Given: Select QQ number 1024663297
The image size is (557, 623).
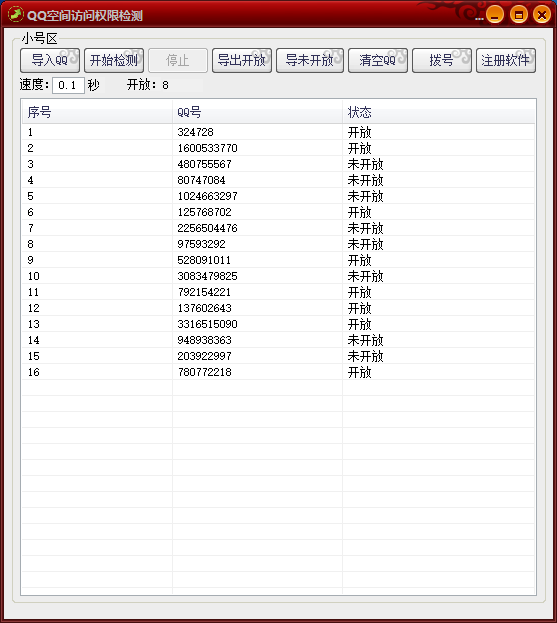Looking at the screenshot, I should (207, 196).
